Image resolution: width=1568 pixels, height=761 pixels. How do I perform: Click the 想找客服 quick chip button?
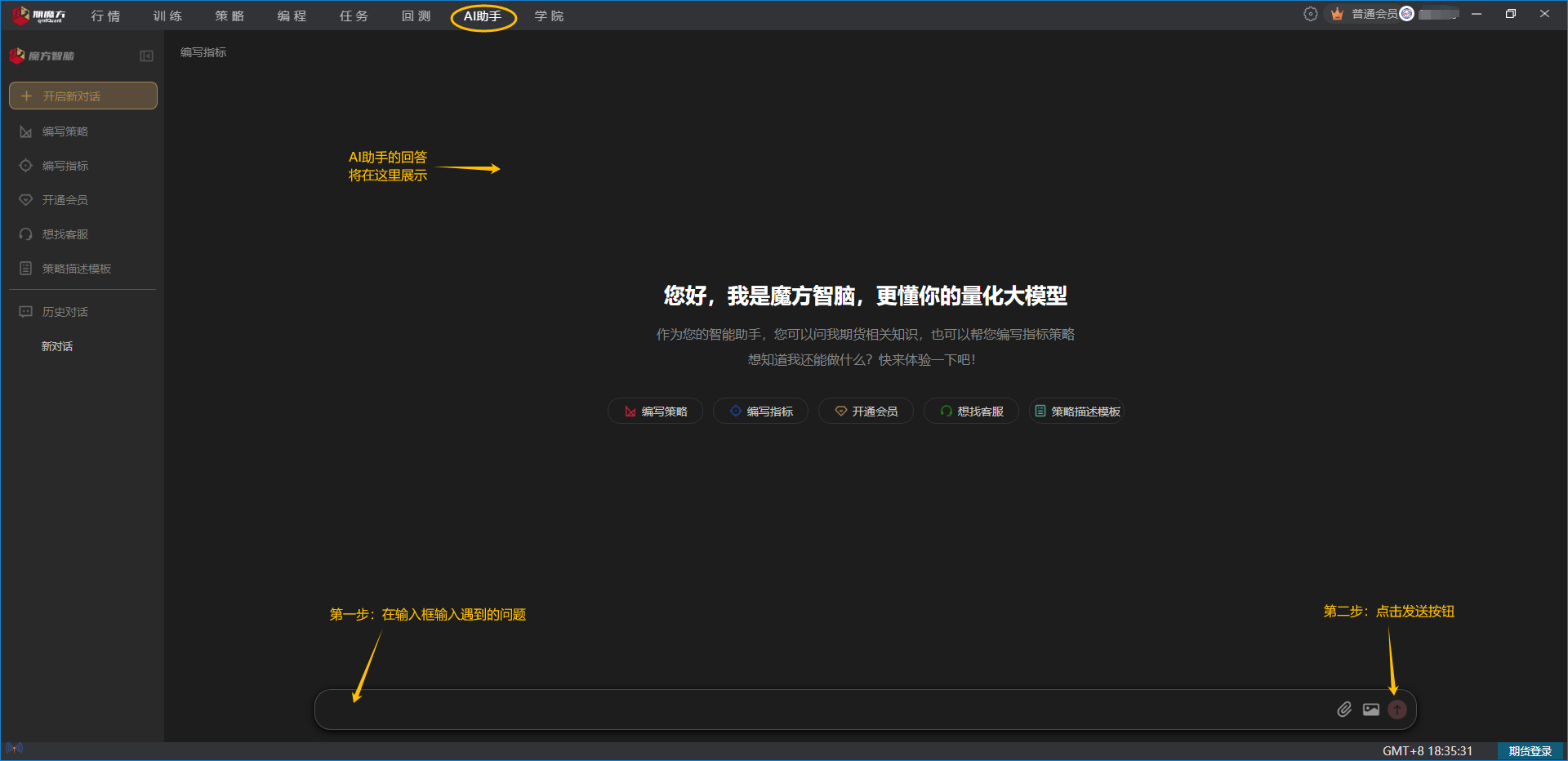coord(972,412)
